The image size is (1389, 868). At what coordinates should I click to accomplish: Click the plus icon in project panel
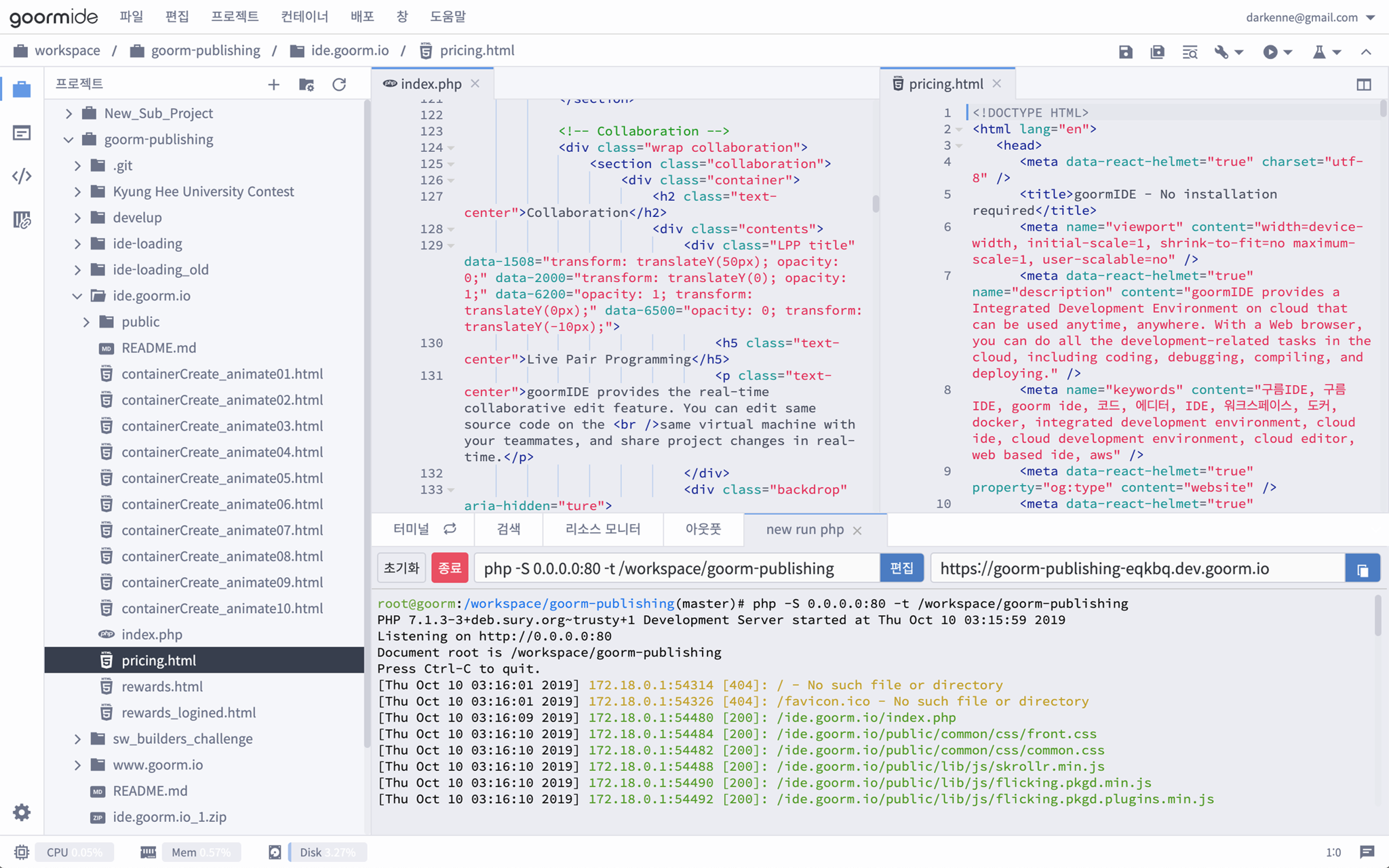(273, 84)
